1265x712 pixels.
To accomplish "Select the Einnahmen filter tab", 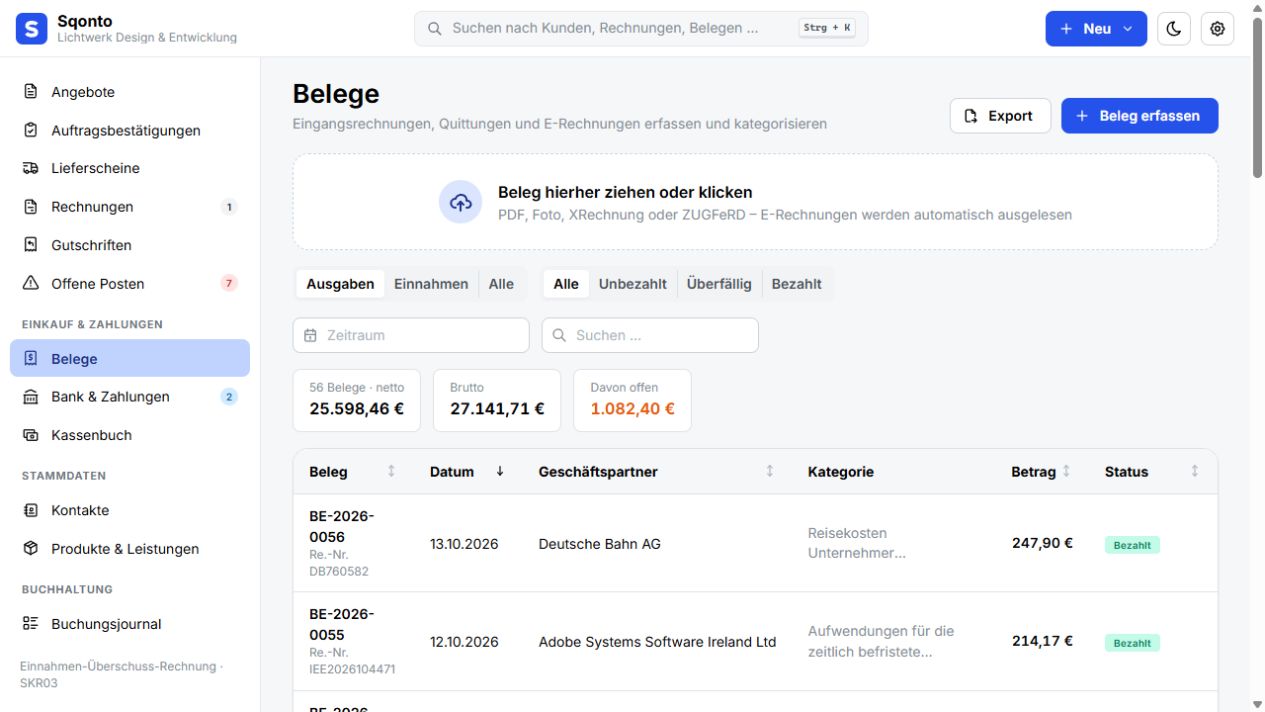I will [431, 284].
